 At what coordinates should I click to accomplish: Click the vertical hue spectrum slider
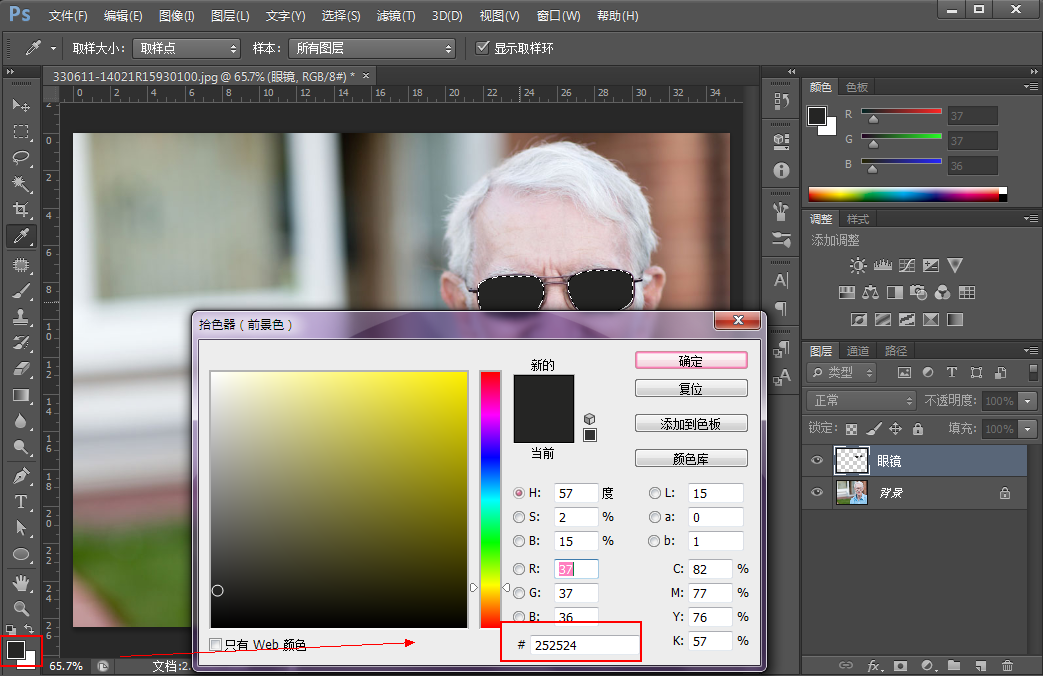(x=490, y=500)
